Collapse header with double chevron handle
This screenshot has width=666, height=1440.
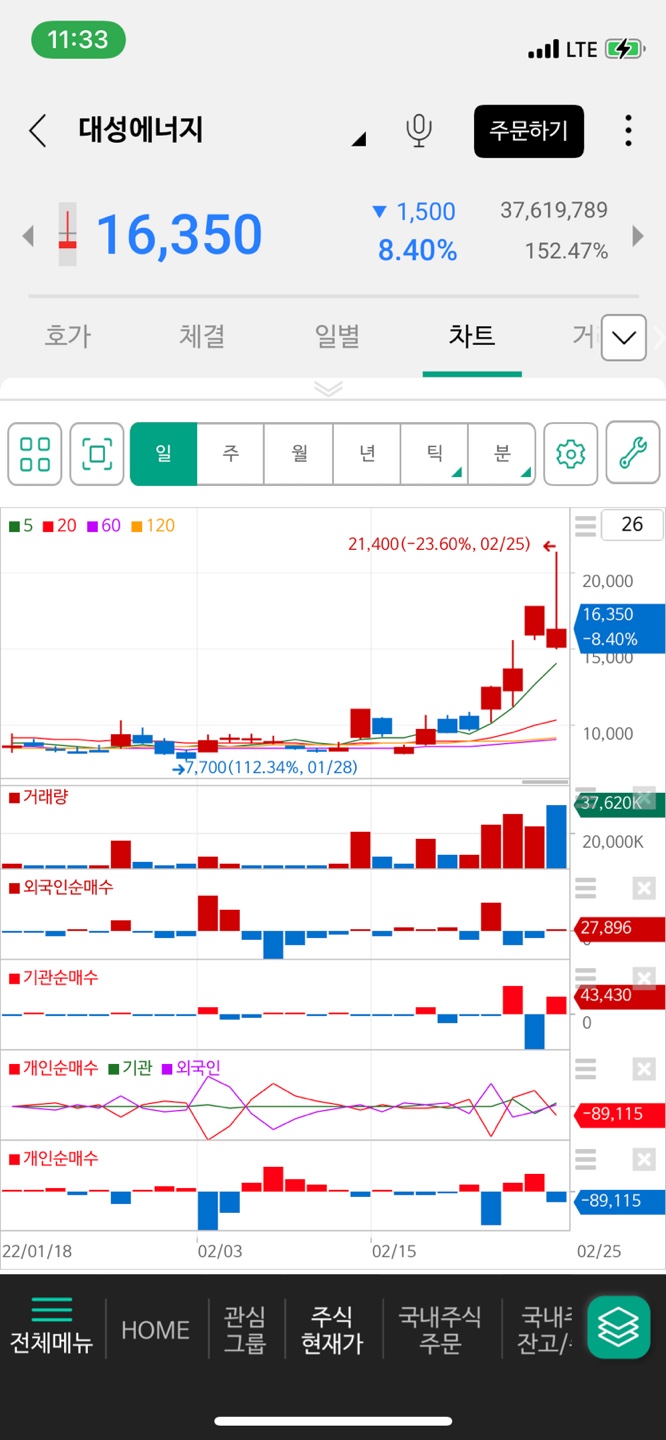[x=328, y=388]
